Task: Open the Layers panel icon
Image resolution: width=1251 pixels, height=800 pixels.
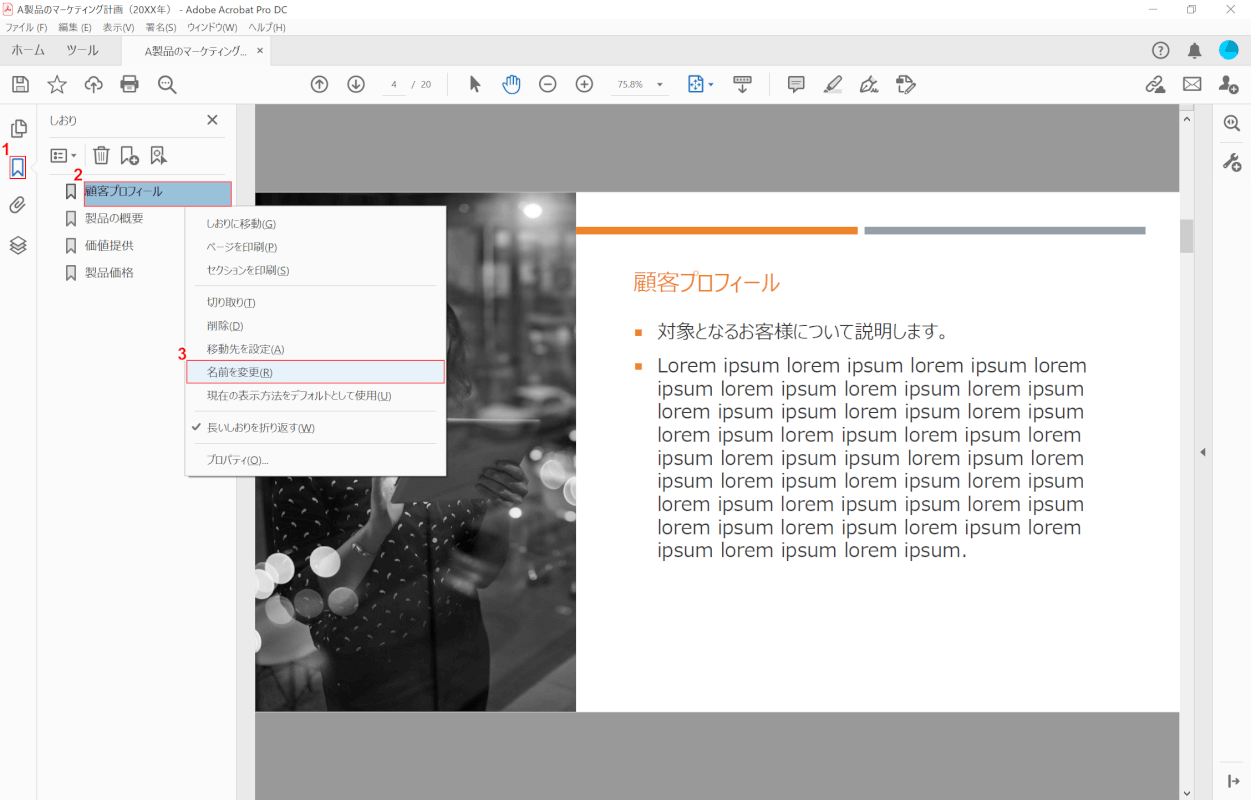Action: (18, 245)
